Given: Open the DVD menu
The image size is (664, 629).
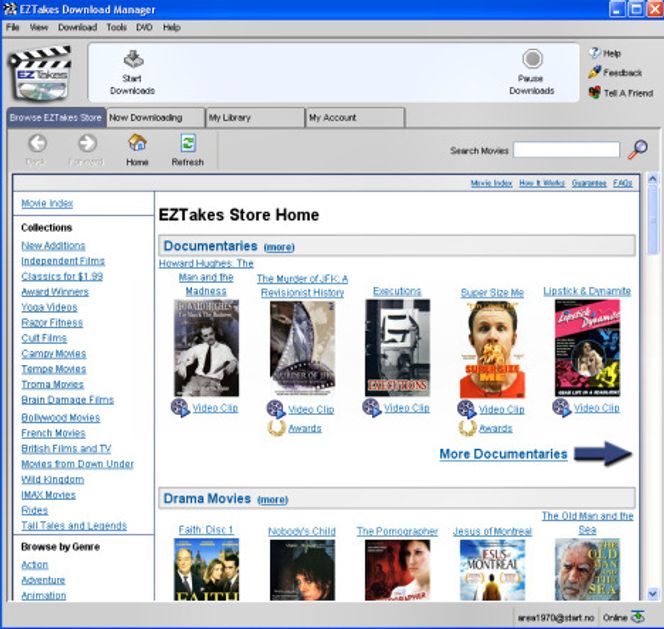Looking at the screenshot, I should coord(144,28).
